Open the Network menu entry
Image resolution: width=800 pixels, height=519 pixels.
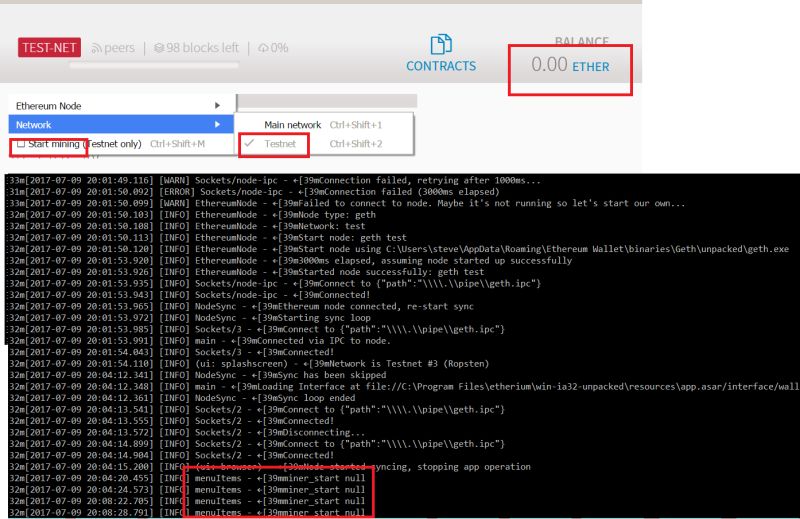tap(121, 125)
